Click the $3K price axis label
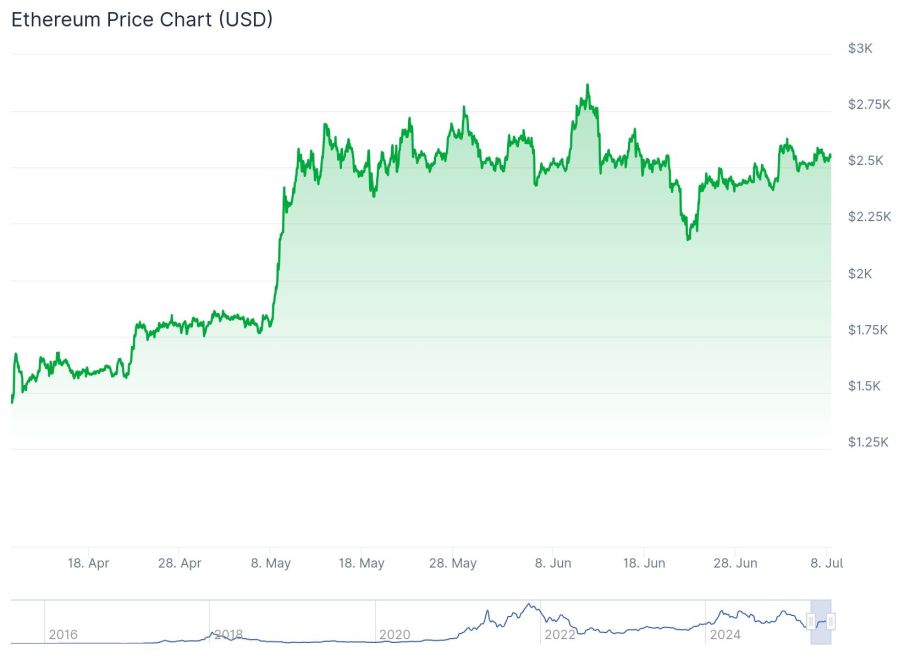 tap(859, 48)
